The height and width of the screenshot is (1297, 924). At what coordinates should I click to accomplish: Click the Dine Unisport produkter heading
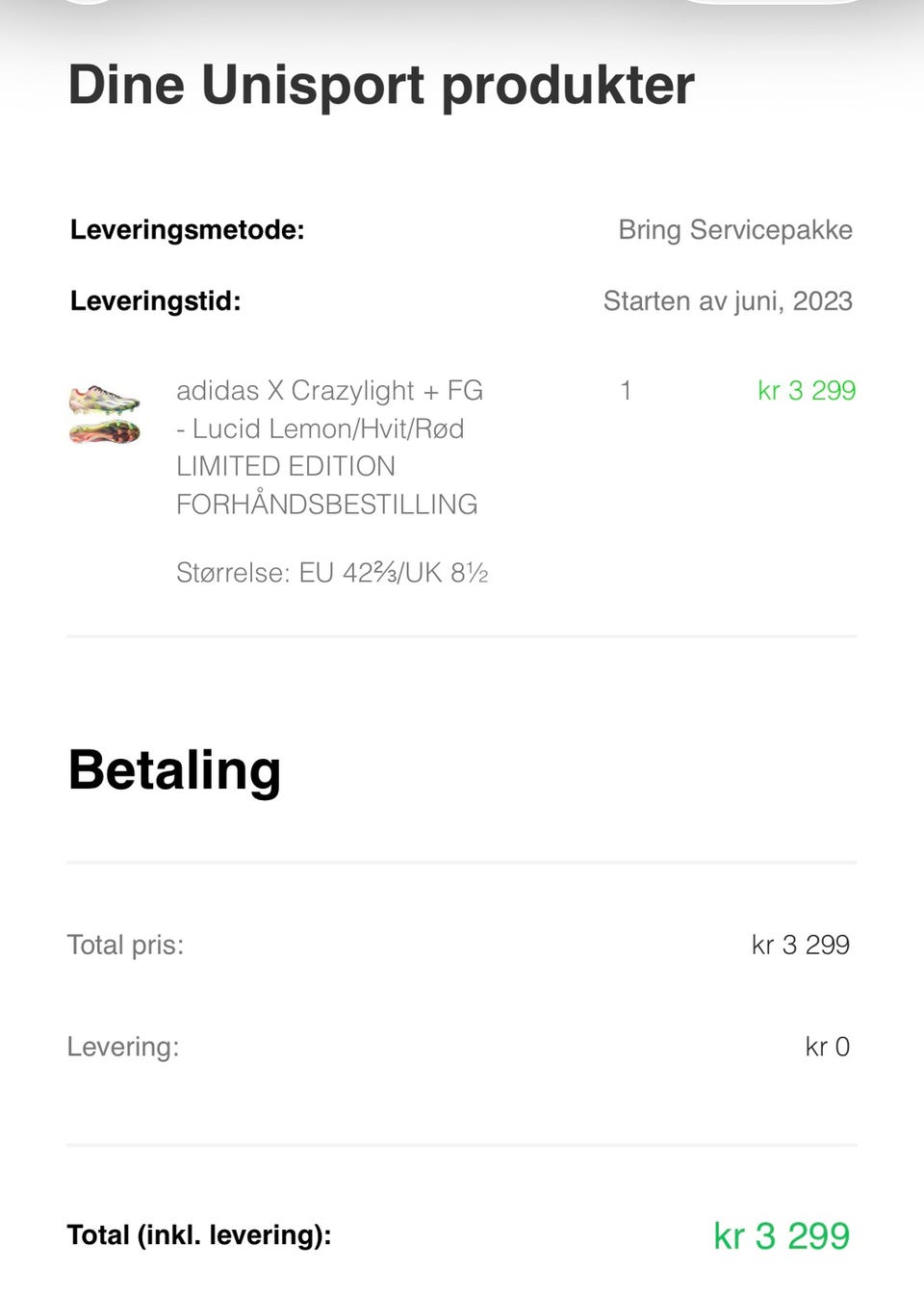pos(381,85)
